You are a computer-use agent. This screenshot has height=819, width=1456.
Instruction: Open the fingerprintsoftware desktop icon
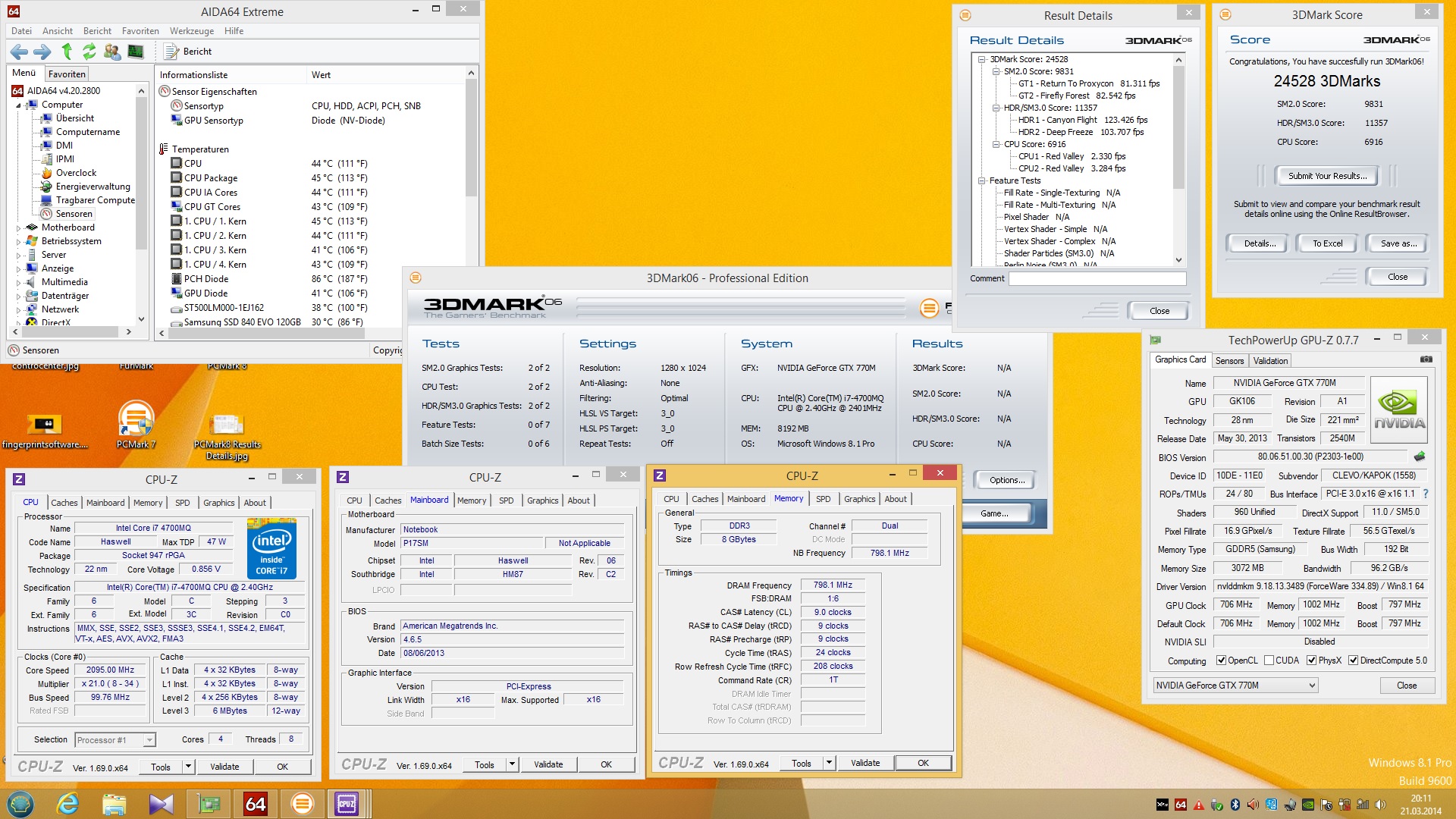(45, 429)
